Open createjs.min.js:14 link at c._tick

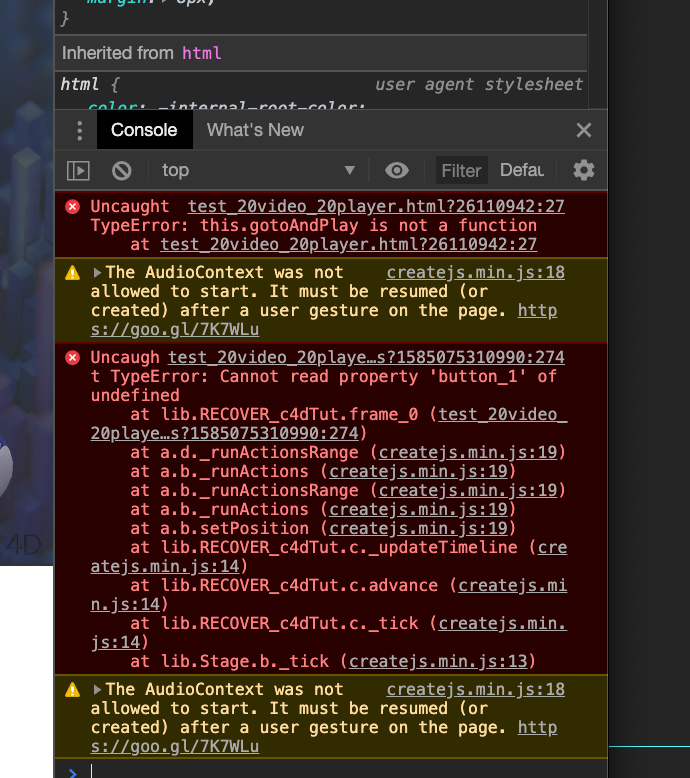[329, 633]
